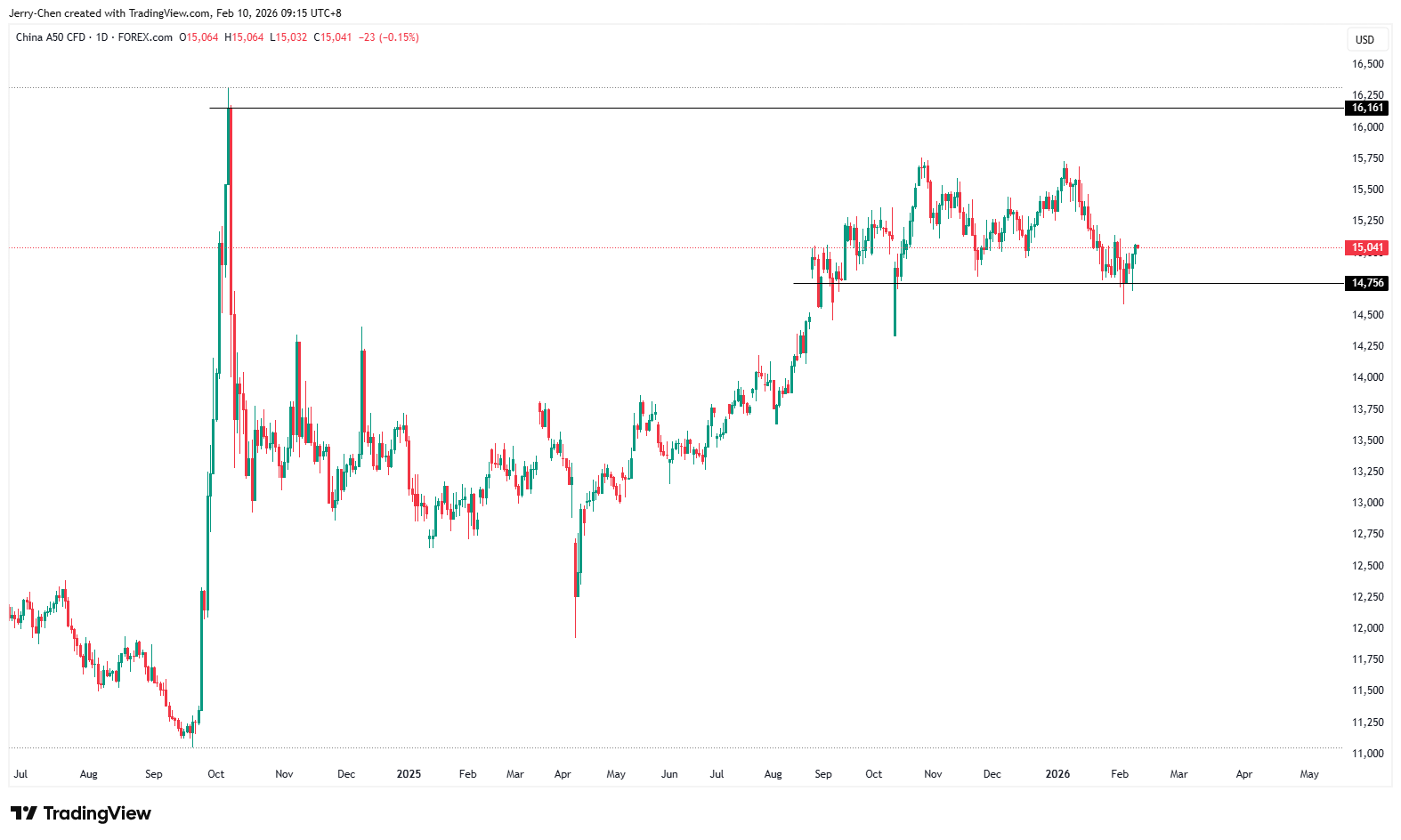The height and width of the screenshot is (840, 1401).
Task: Click the 16,500 price scale label
Action: 1367,64
